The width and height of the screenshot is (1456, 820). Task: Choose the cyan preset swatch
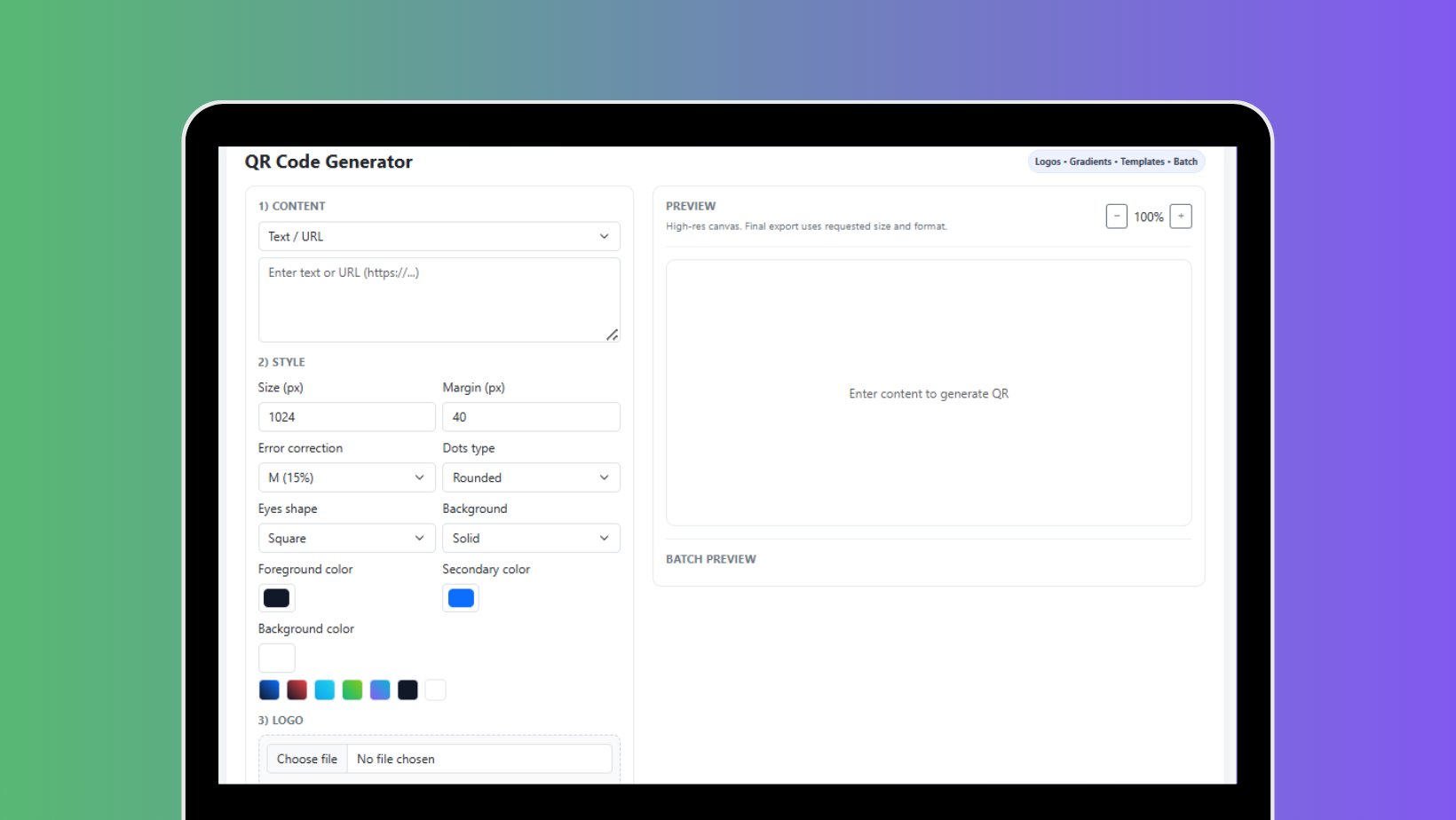tap(325, 690)
